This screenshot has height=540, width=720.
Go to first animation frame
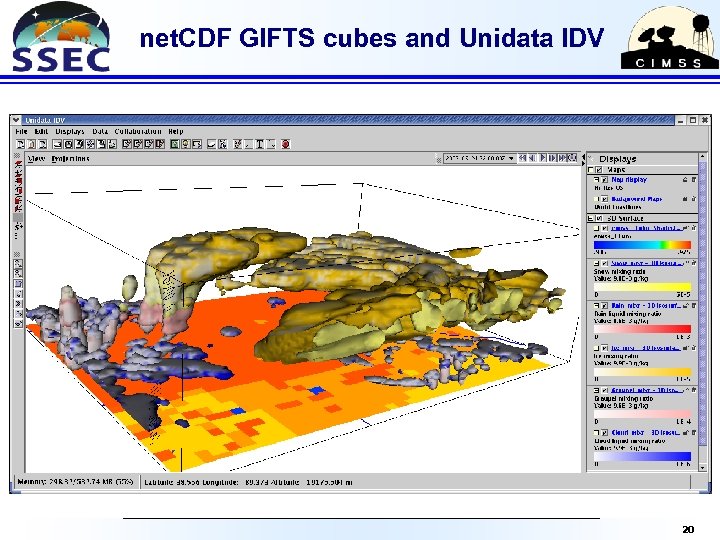pyautogui.click(x=522, y=158)
